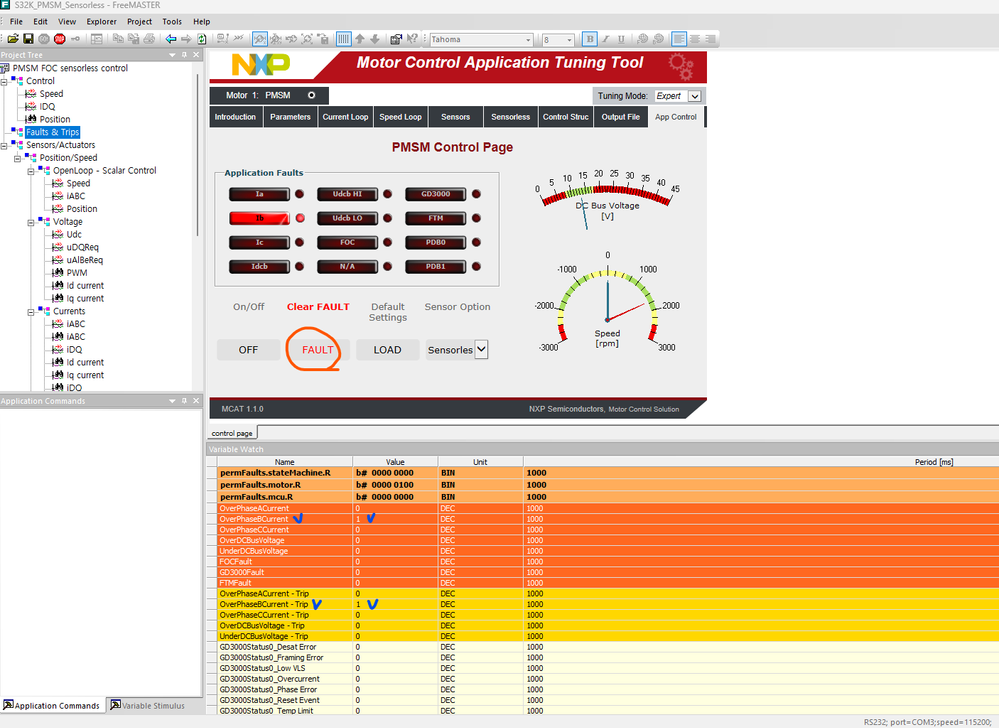Click the PDB0 fault indicator
Viewport: 999px width, 728px height.
(436, 243)
